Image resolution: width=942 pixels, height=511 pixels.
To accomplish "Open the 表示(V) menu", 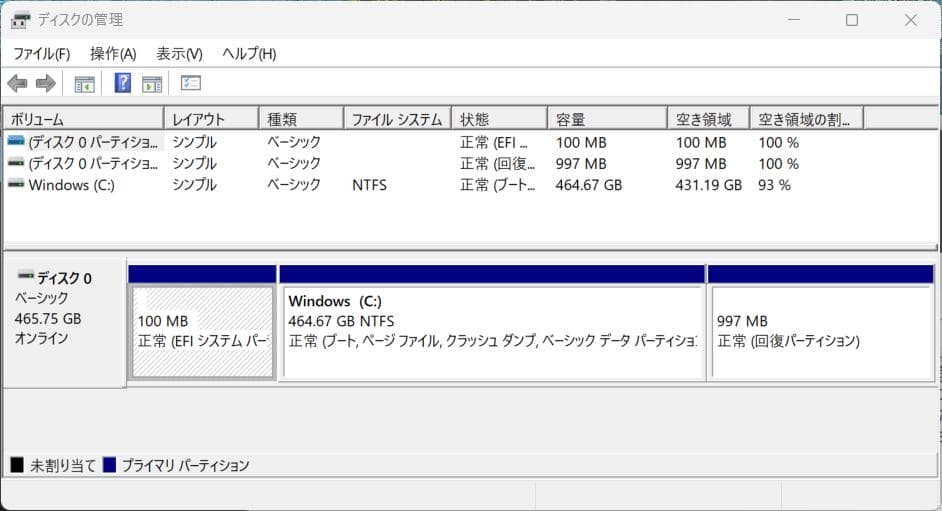I will tap(179, 54).
